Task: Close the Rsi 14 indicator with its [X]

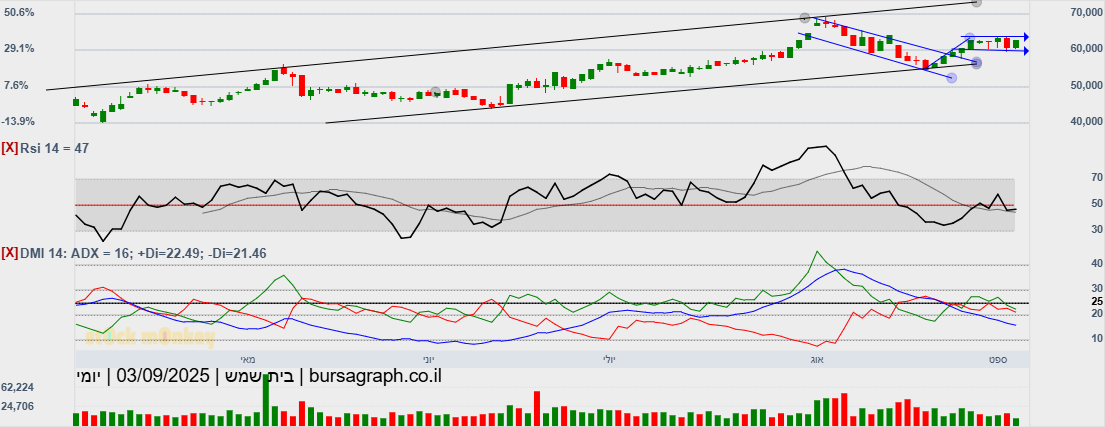Action: (x=10, y=147)
